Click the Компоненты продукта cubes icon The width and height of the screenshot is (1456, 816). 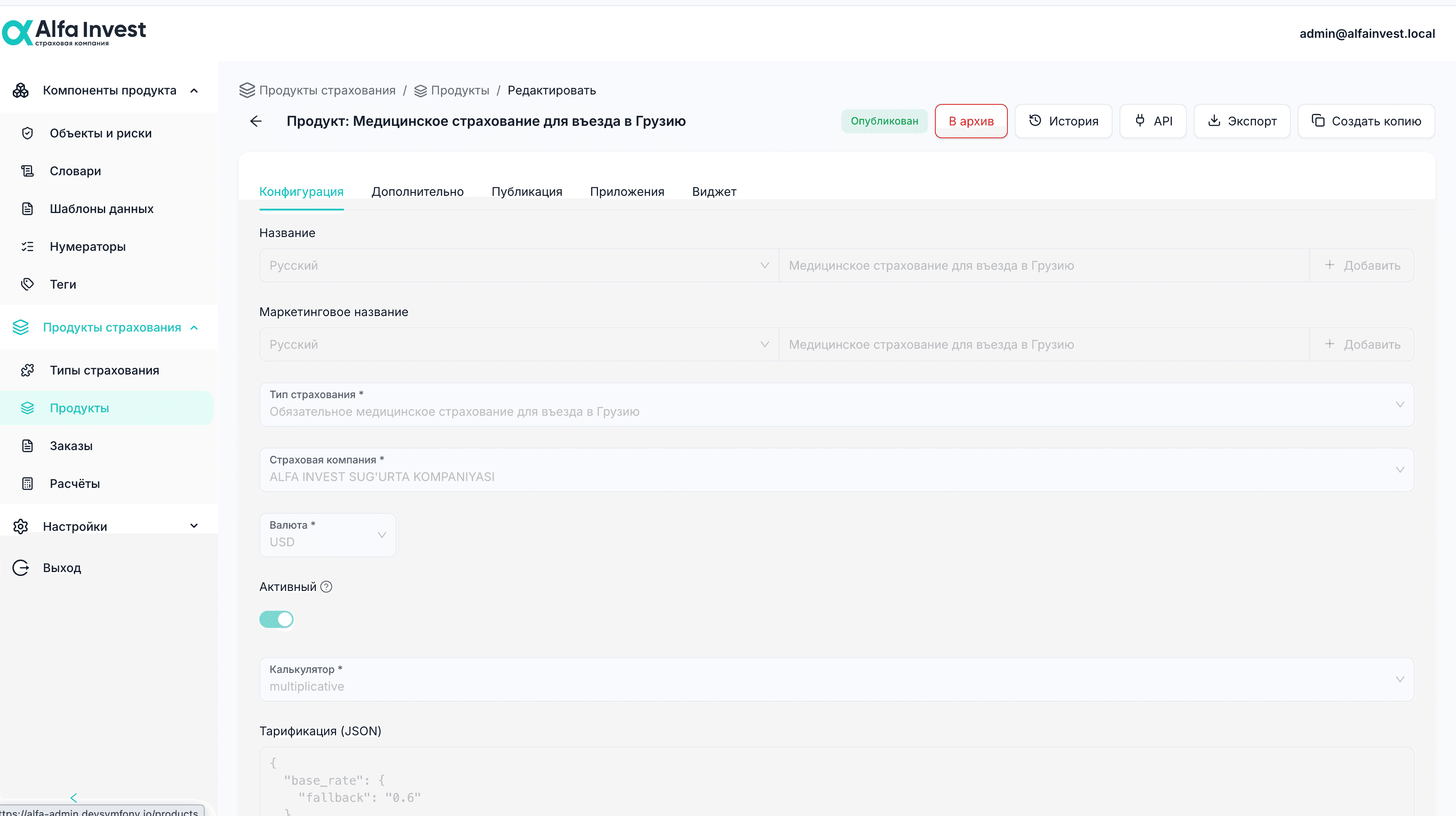pos(21,91)
